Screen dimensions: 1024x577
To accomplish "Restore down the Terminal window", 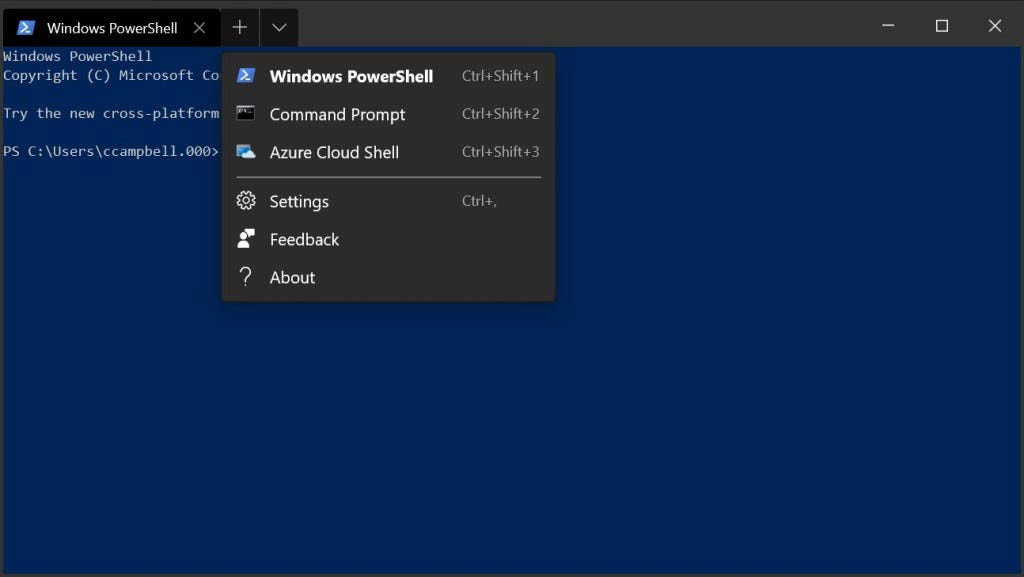I will (x=941, y=24).
